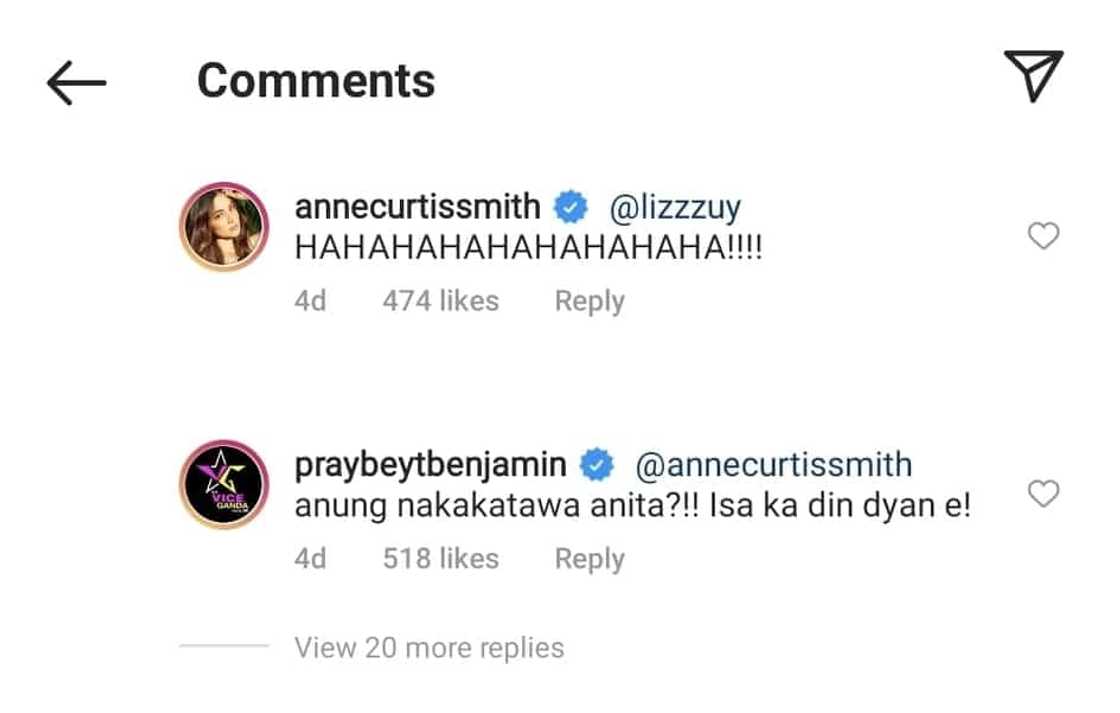Viewport: 1120px width, 713px height.
Task: Open annecurtissmith's profile picture
Action: 224,227
